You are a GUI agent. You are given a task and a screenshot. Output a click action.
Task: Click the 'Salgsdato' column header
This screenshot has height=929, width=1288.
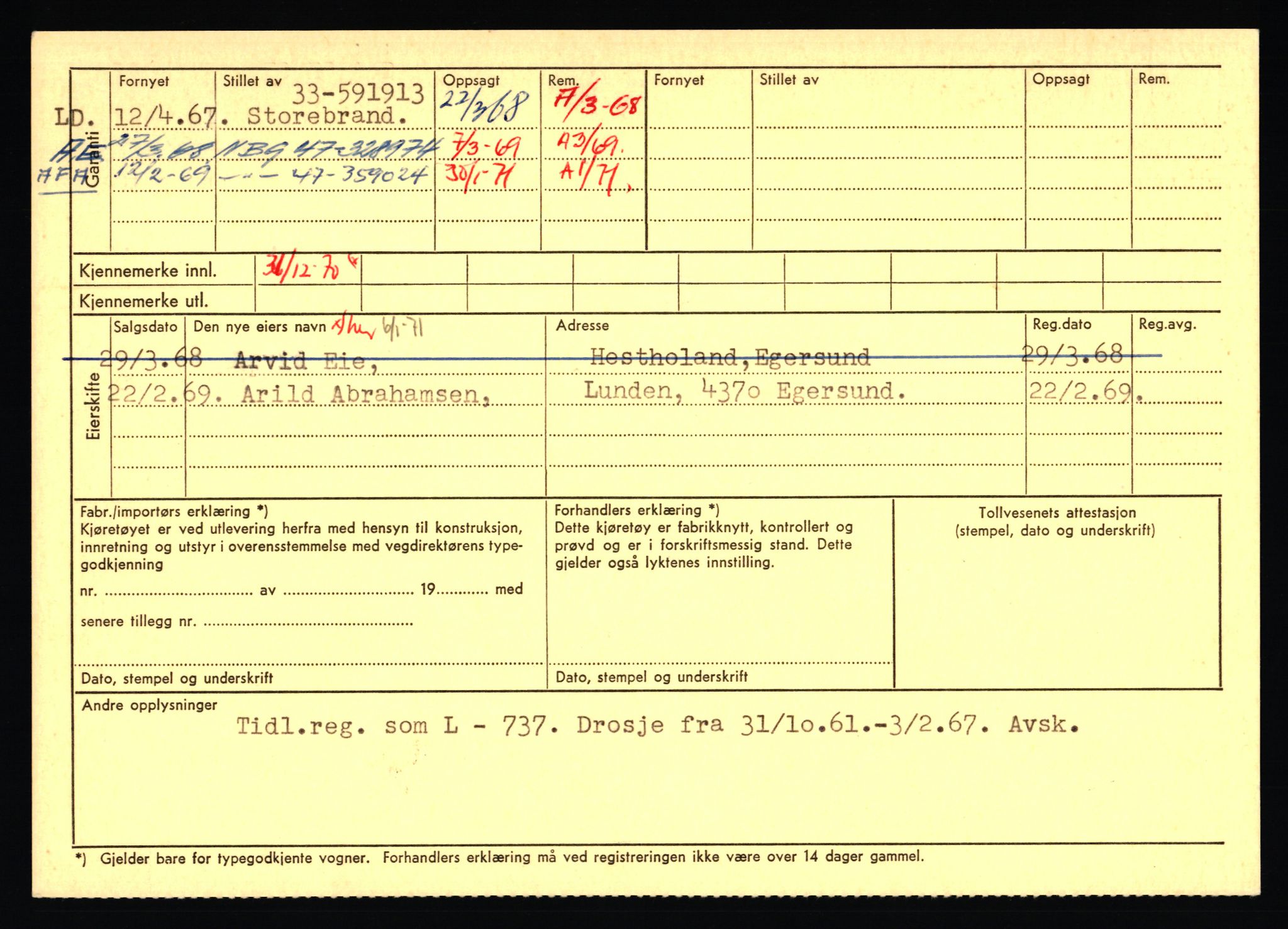[145, 326]
